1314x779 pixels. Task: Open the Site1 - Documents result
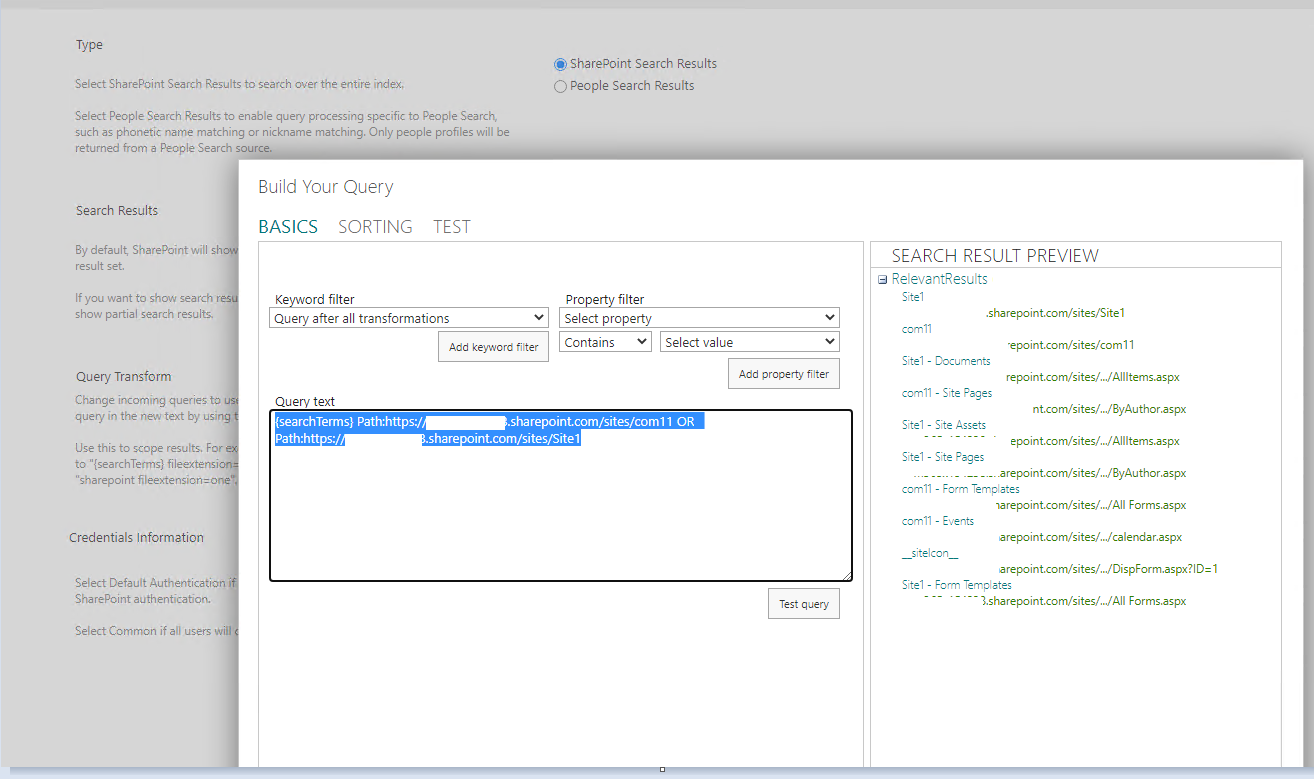point(946,361)
